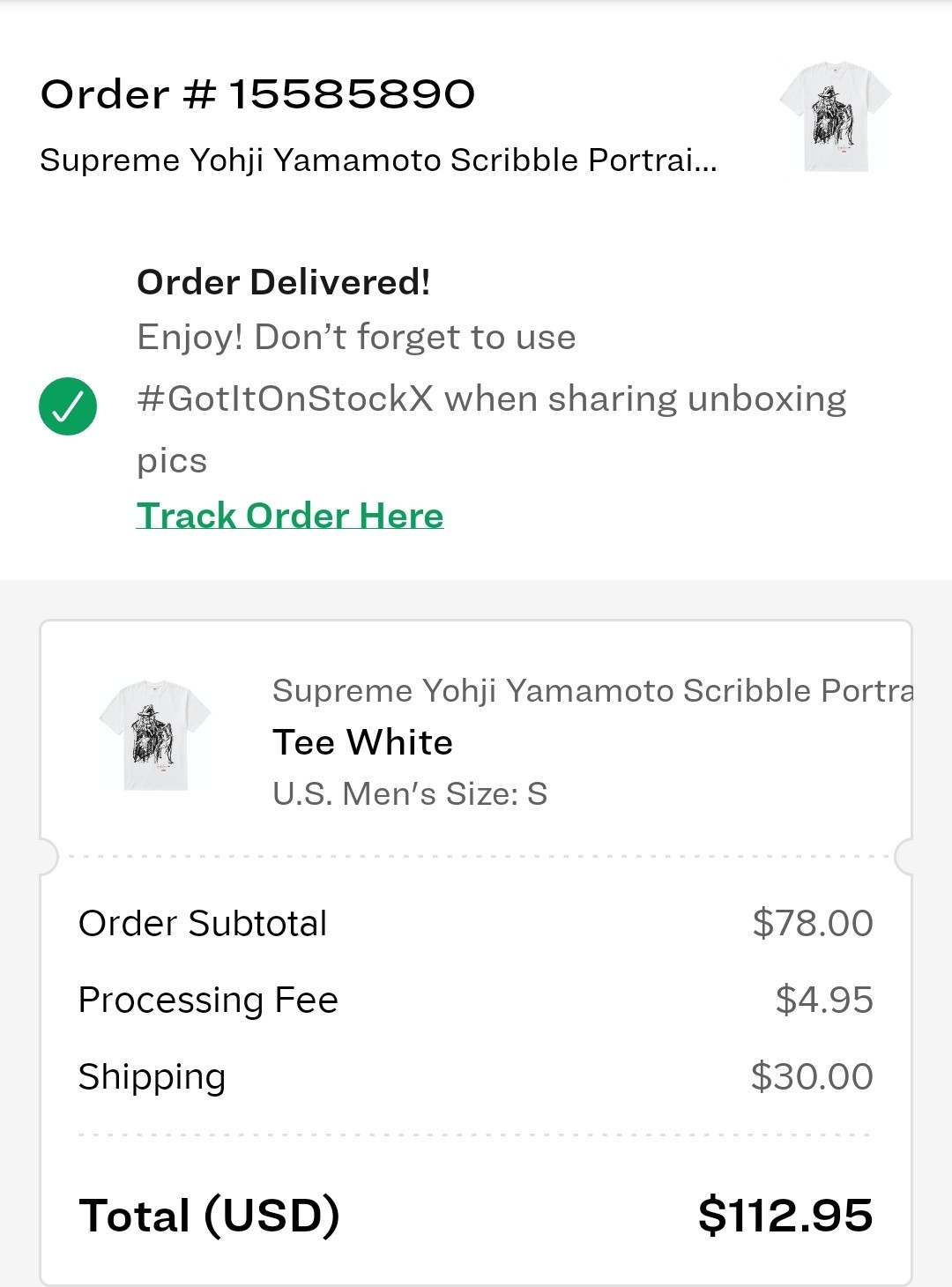Click the Shipping row label

pyautogui.click(x=152, y=1076)
